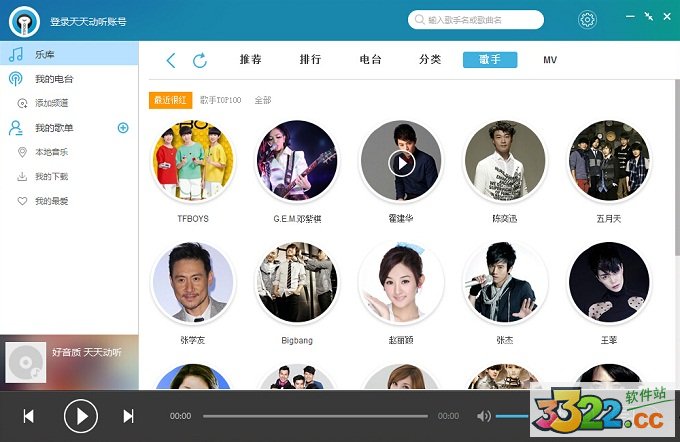
Task: Open the 推荐 tab
Action: (251, 59)
